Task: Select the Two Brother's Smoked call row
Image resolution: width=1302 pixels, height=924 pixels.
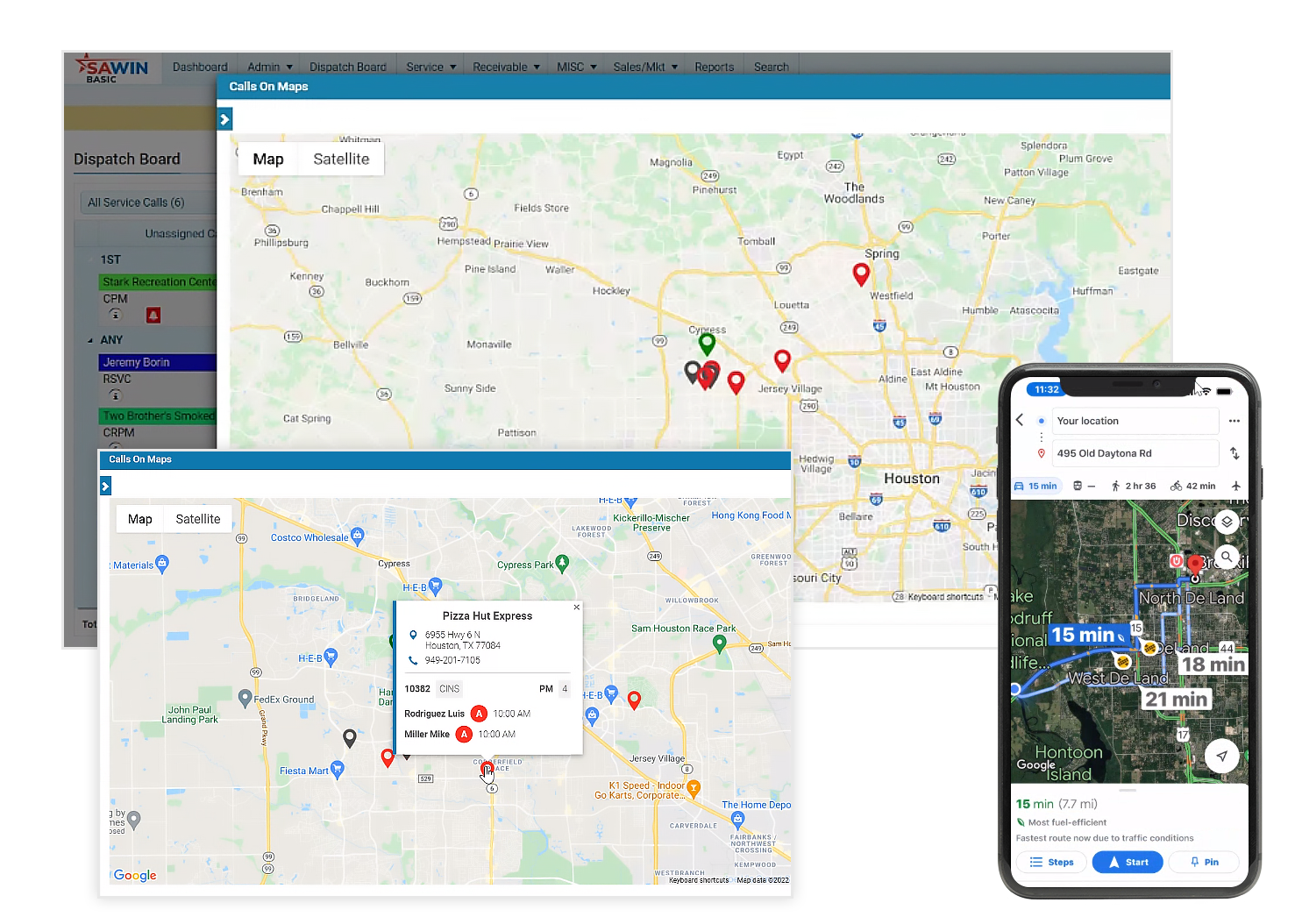Action: (x=158, y=416)
